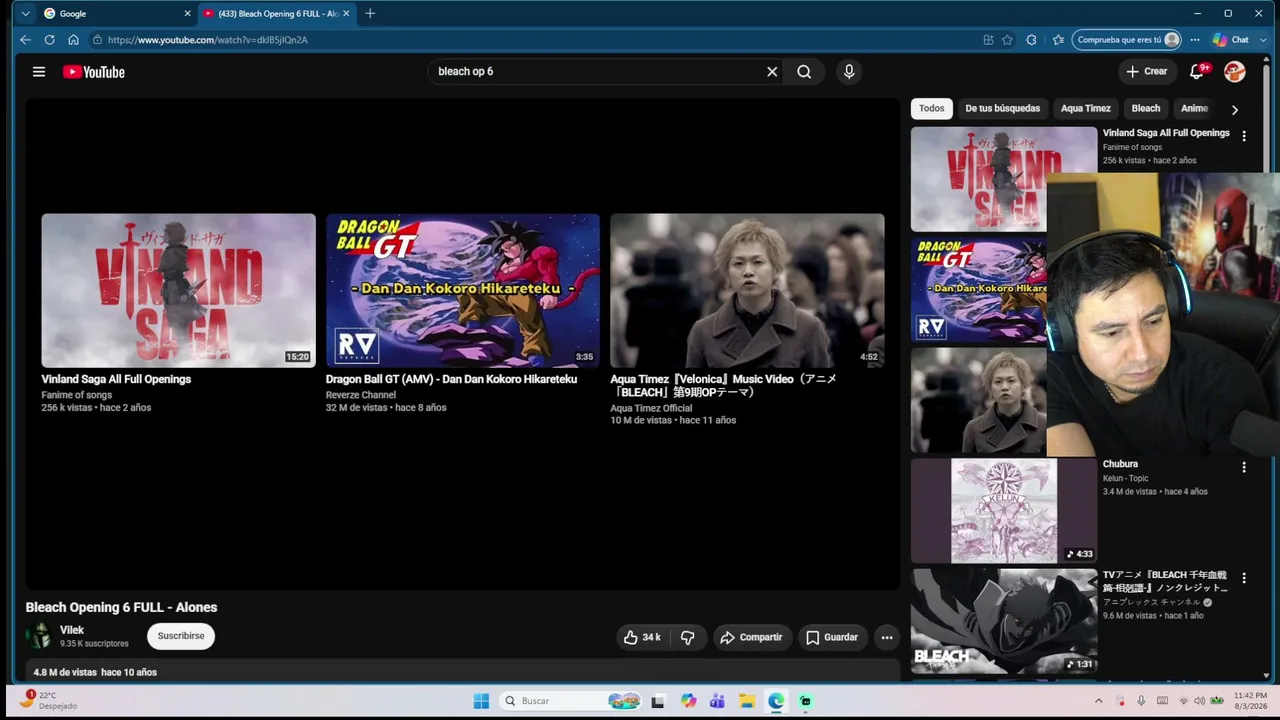Run search with the magnifier button
This screenshot has width=1280, height=720.
tap(804, 72)
